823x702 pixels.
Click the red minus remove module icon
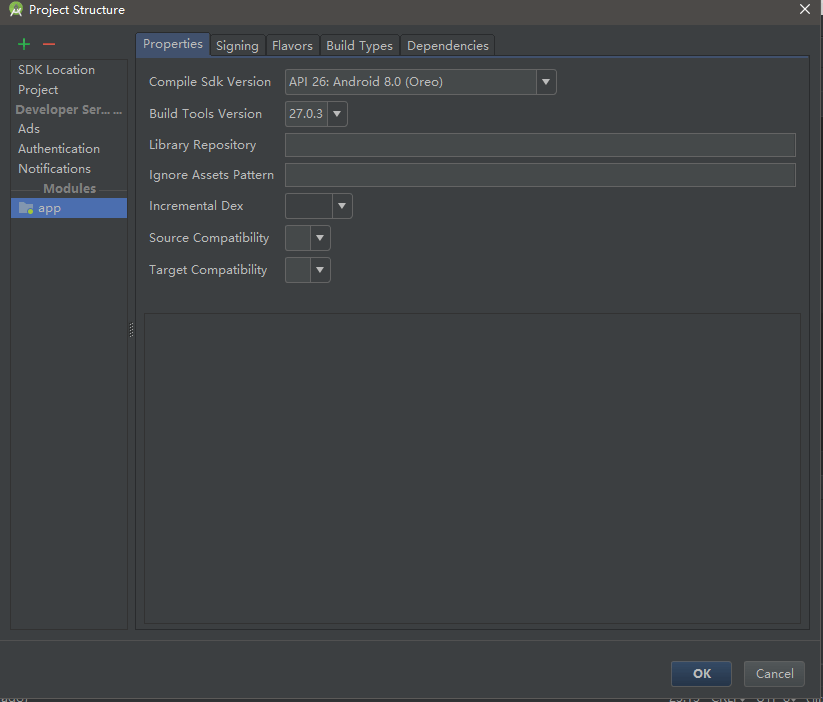[49, 44]
